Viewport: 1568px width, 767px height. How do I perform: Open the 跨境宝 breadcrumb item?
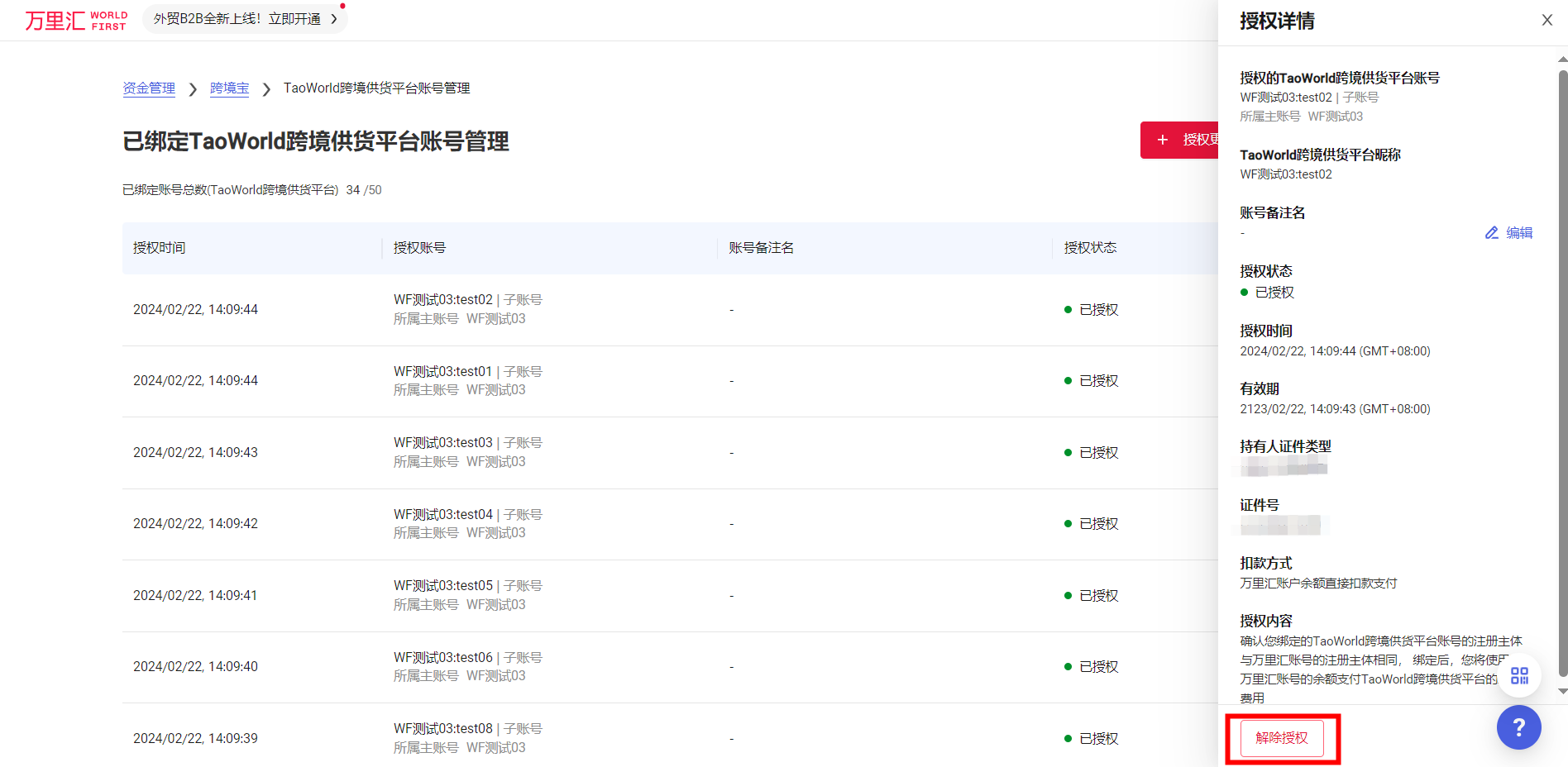(229, 88)
